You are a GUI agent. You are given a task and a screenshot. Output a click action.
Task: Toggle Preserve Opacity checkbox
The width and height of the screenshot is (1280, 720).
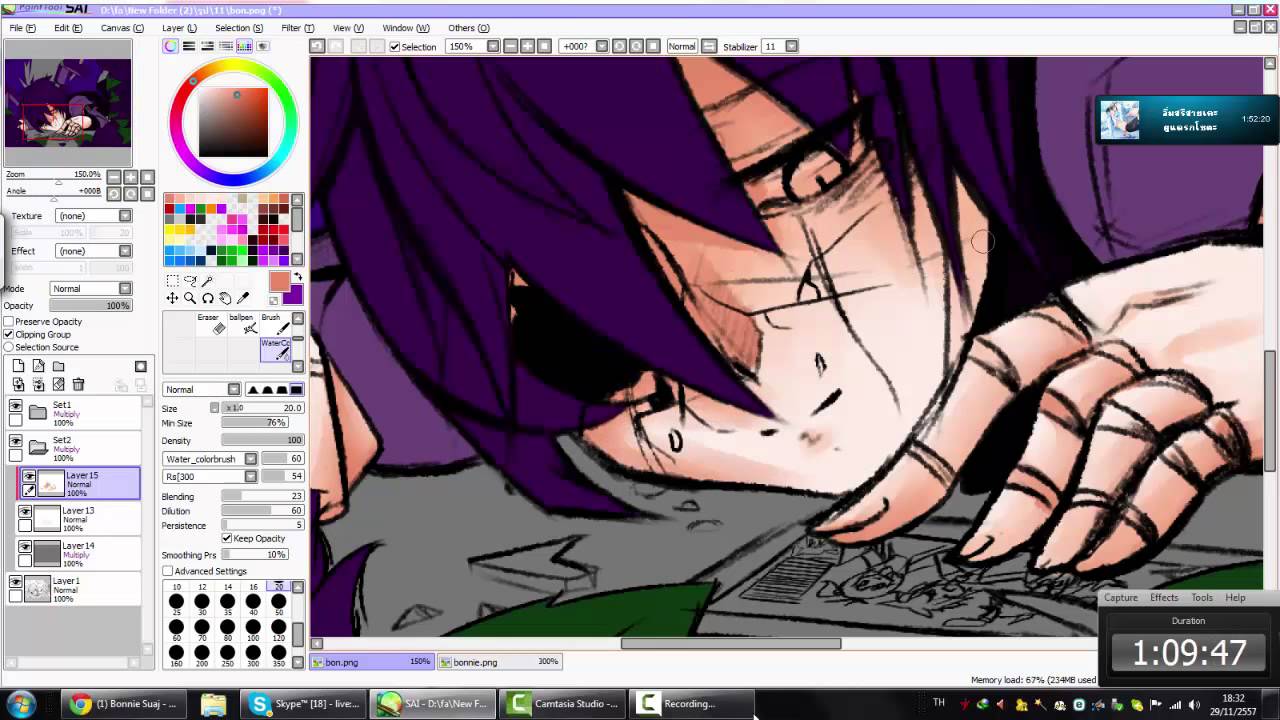[9, 322]
